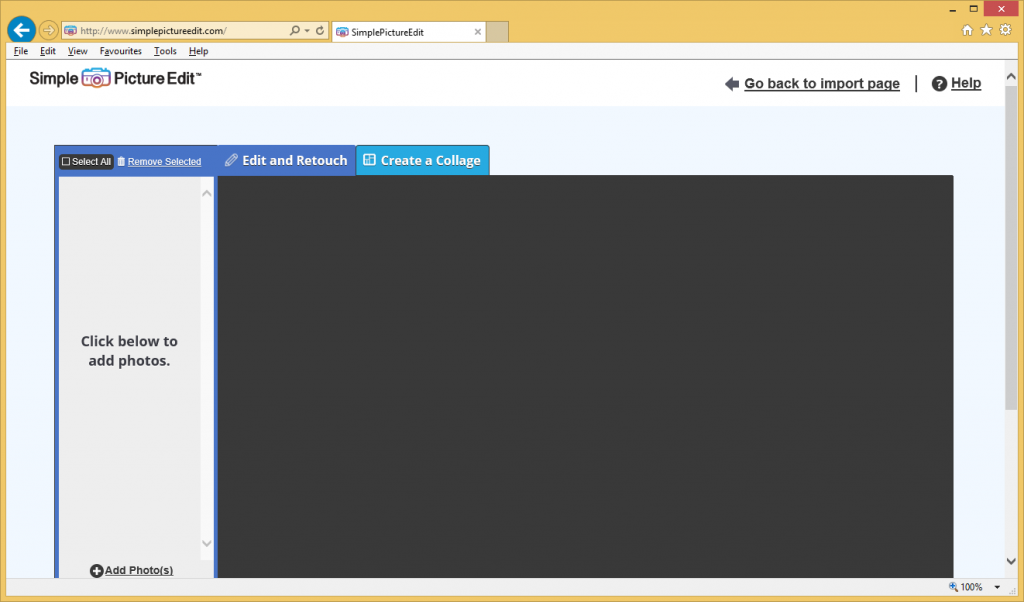This screenshot has height=602, width=1024.
Task: Click the dark editing canvas area
Action: click(585, 376)
